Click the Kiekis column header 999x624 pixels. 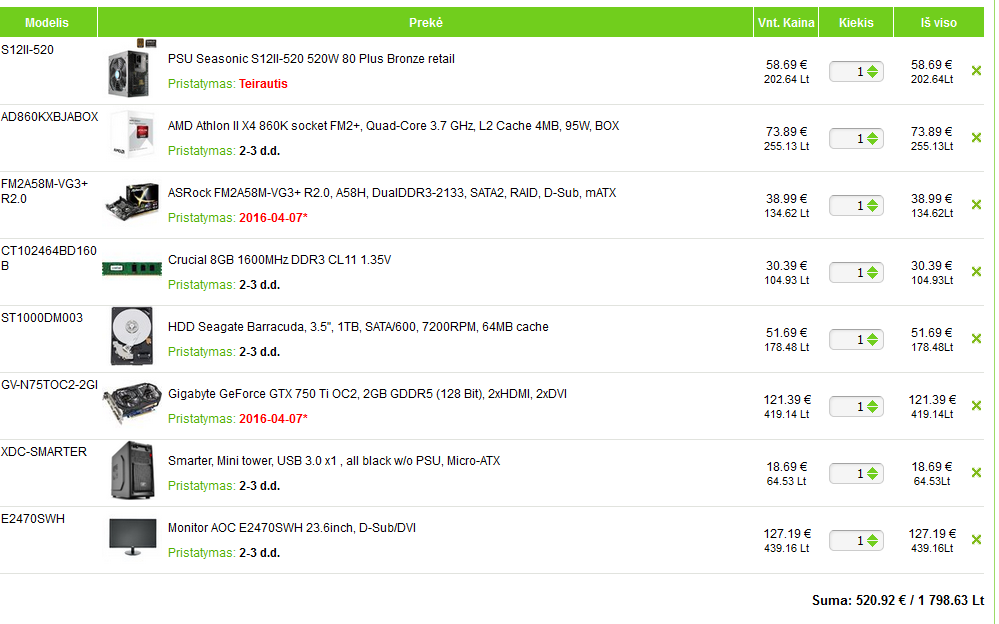click(856, 22)
